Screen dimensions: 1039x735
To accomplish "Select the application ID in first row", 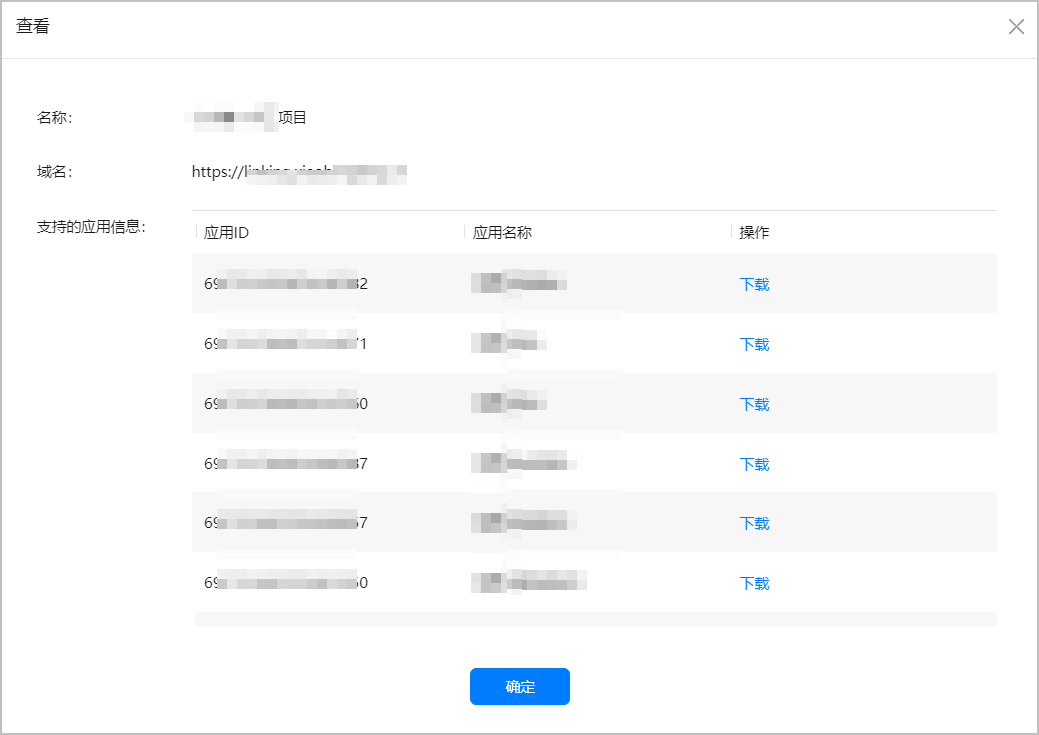I will point(285,284).
